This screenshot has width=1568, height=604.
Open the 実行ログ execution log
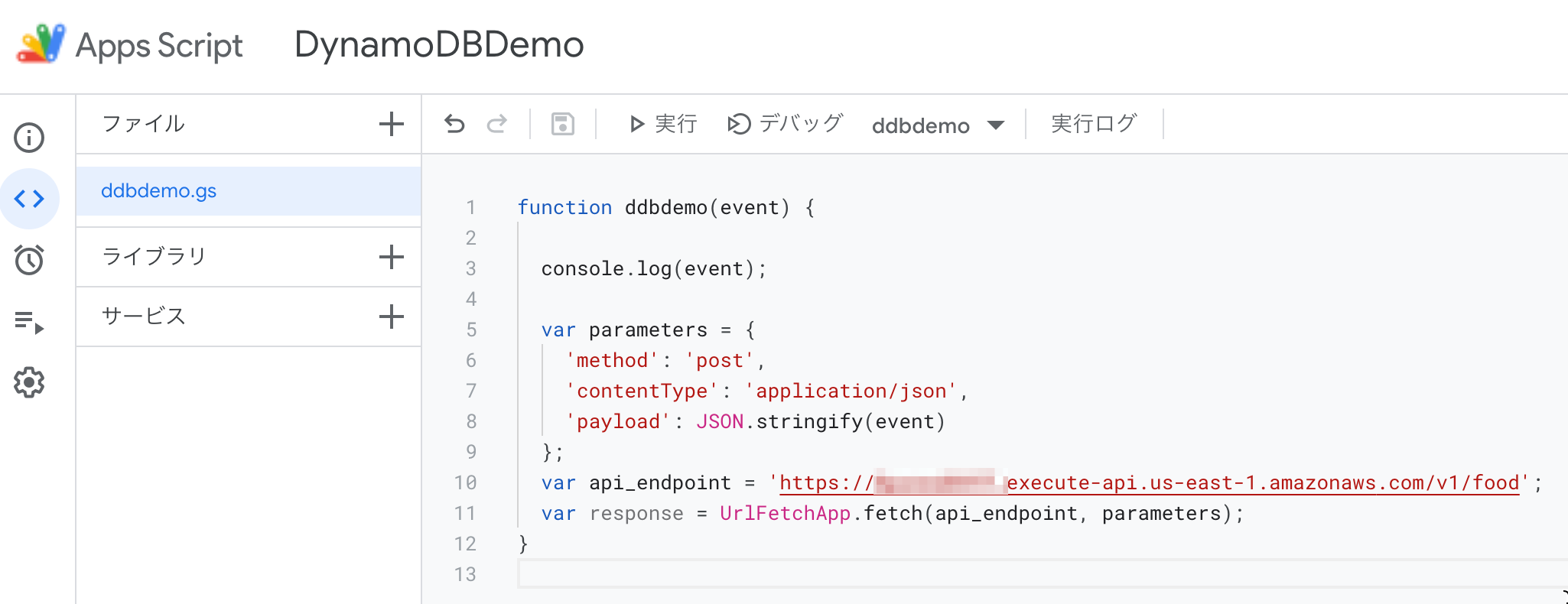[1094, 124]
